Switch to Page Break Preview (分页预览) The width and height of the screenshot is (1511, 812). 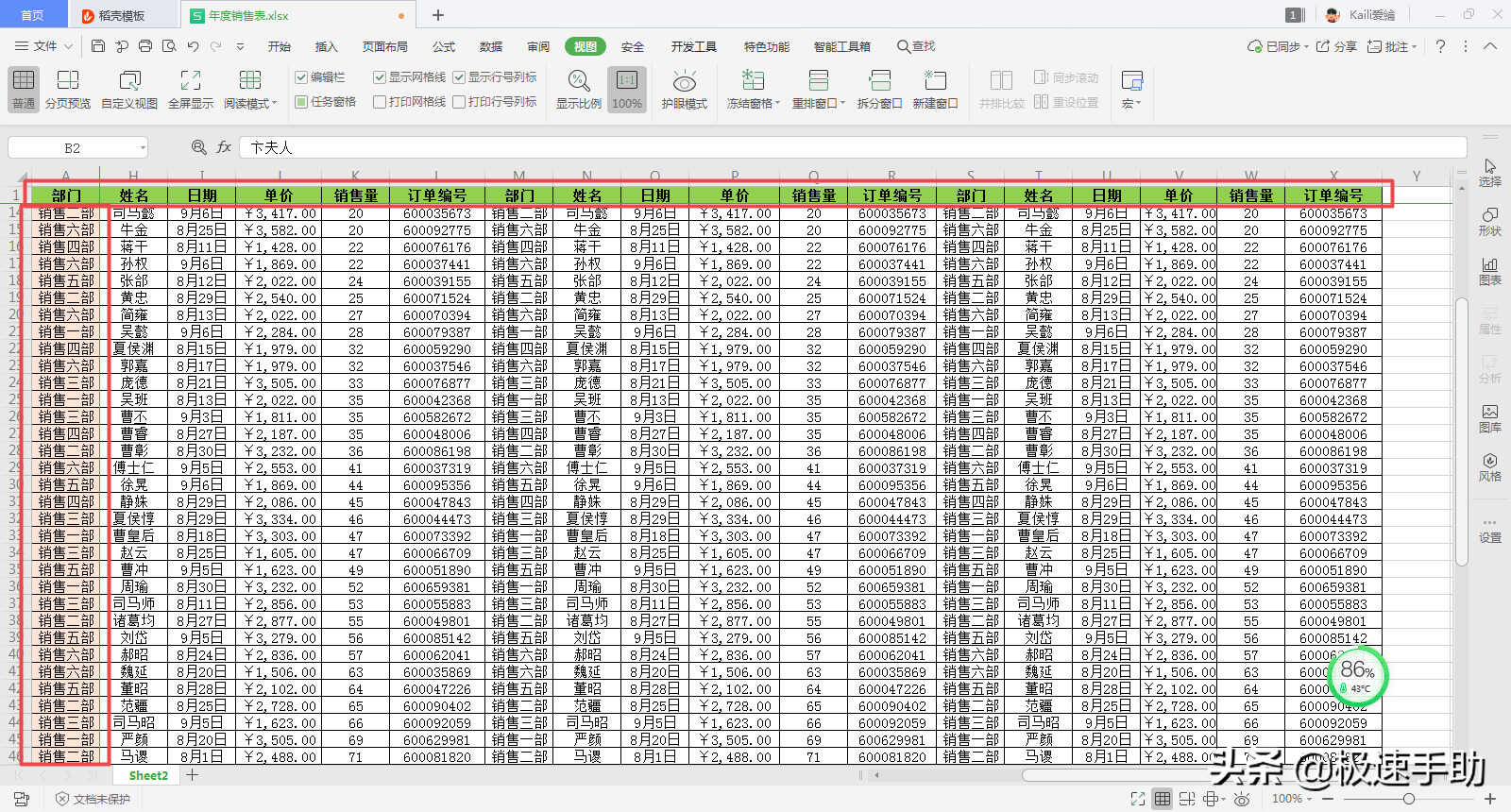coord(68,89)
